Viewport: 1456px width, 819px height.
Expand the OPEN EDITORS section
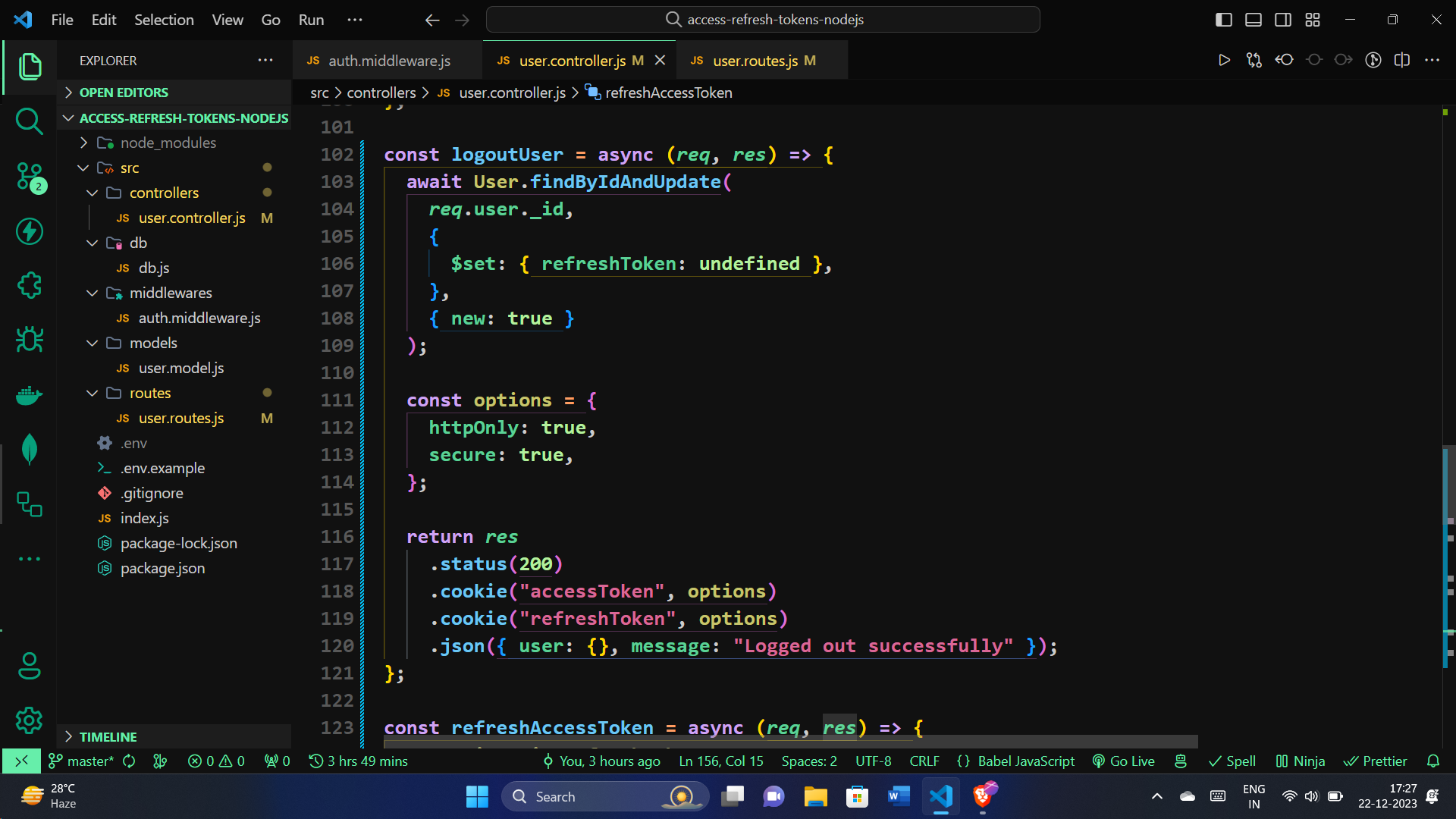click(x=124, y=93)
